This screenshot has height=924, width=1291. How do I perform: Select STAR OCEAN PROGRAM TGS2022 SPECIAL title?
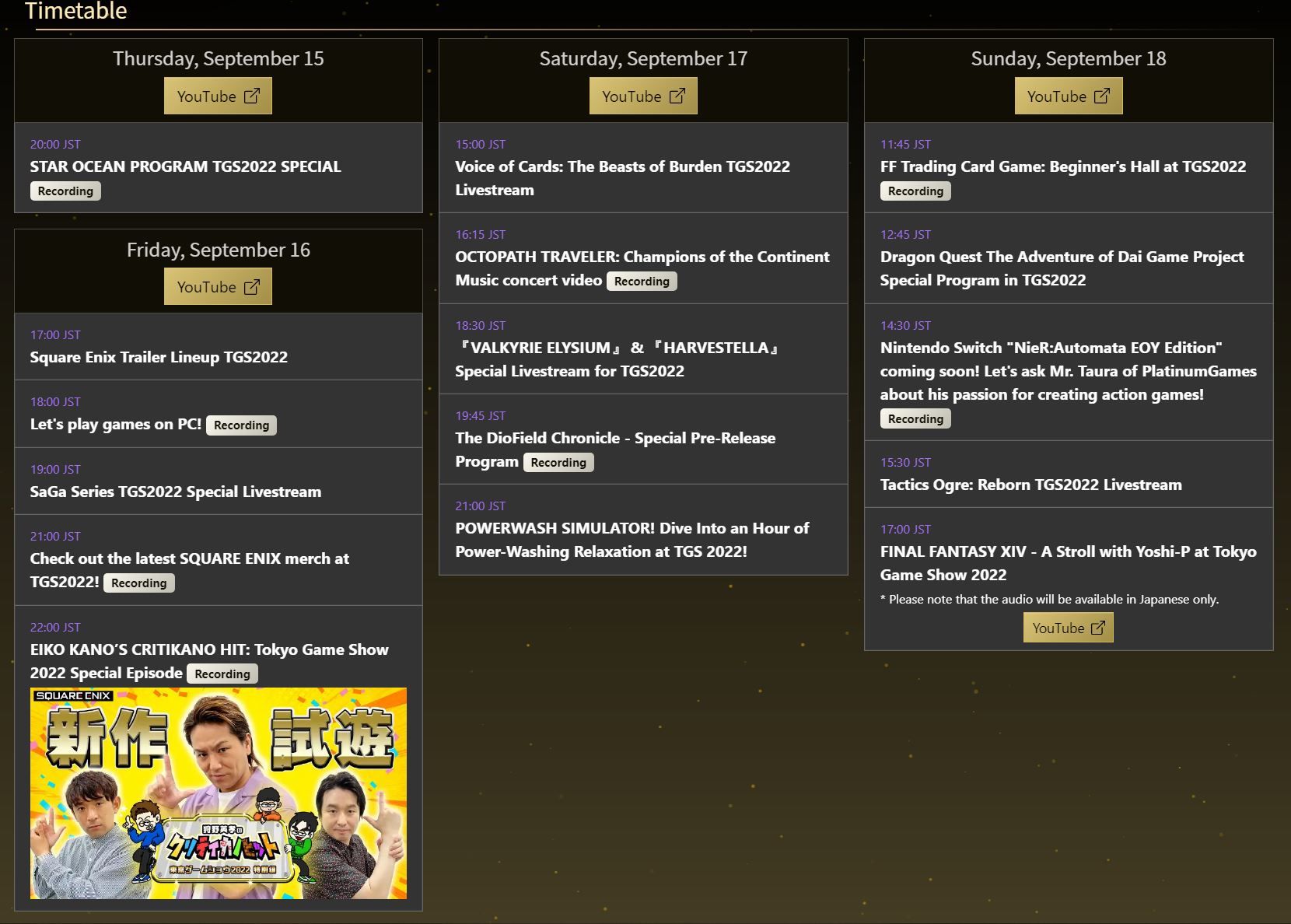[185, 166]
